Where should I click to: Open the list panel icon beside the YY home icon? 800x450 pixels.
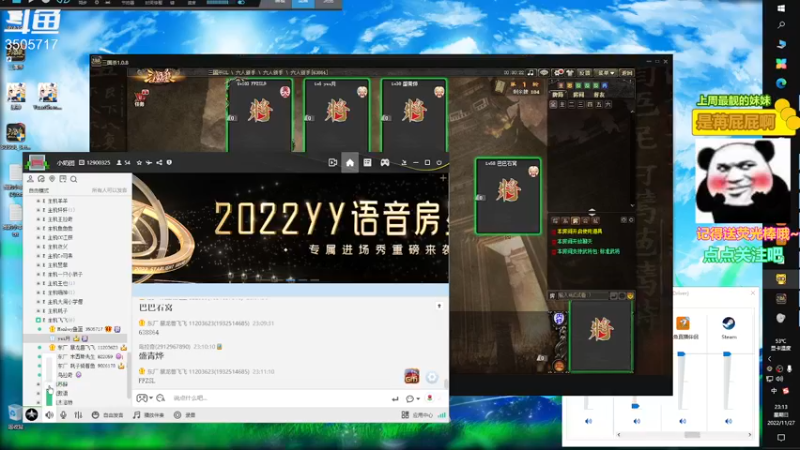[367, 163]
